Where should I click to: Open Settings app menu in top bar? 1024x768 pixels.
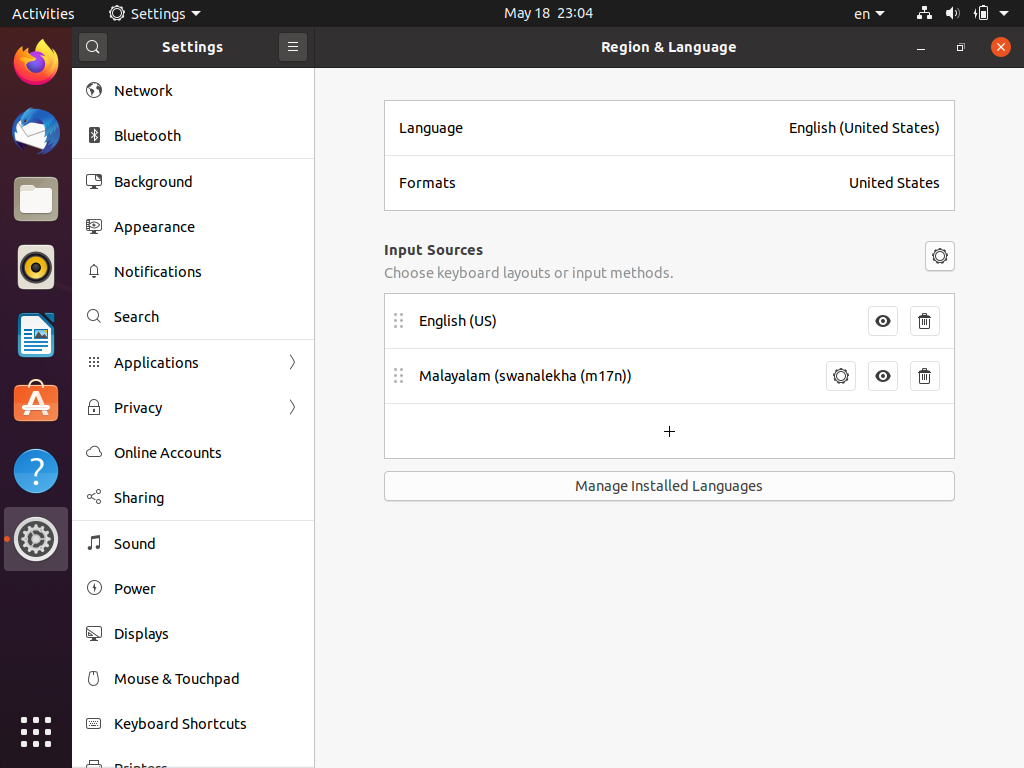(155, 14)
